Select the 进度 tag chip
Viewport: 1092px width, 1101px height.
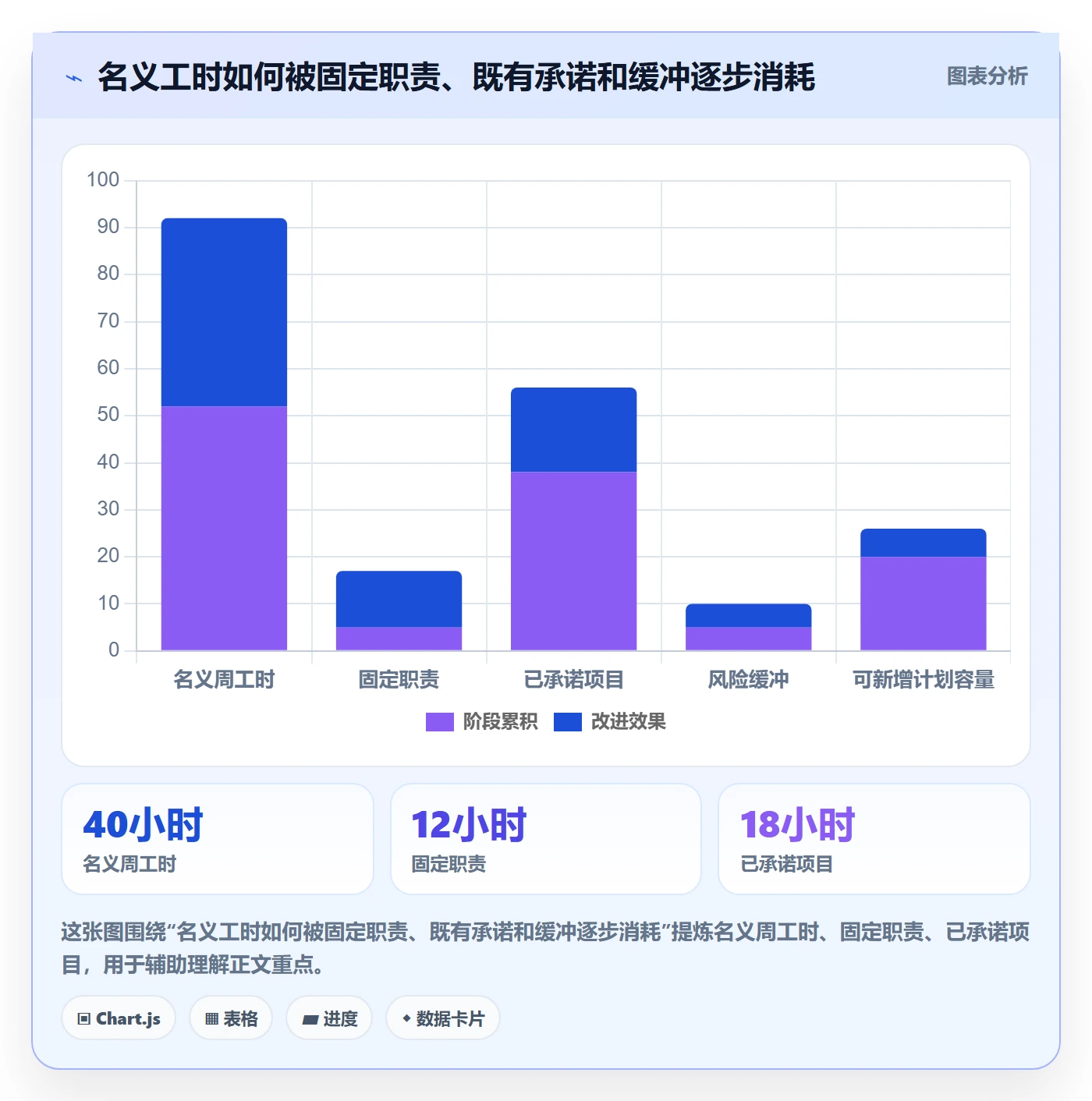[x=329, y=1018]
